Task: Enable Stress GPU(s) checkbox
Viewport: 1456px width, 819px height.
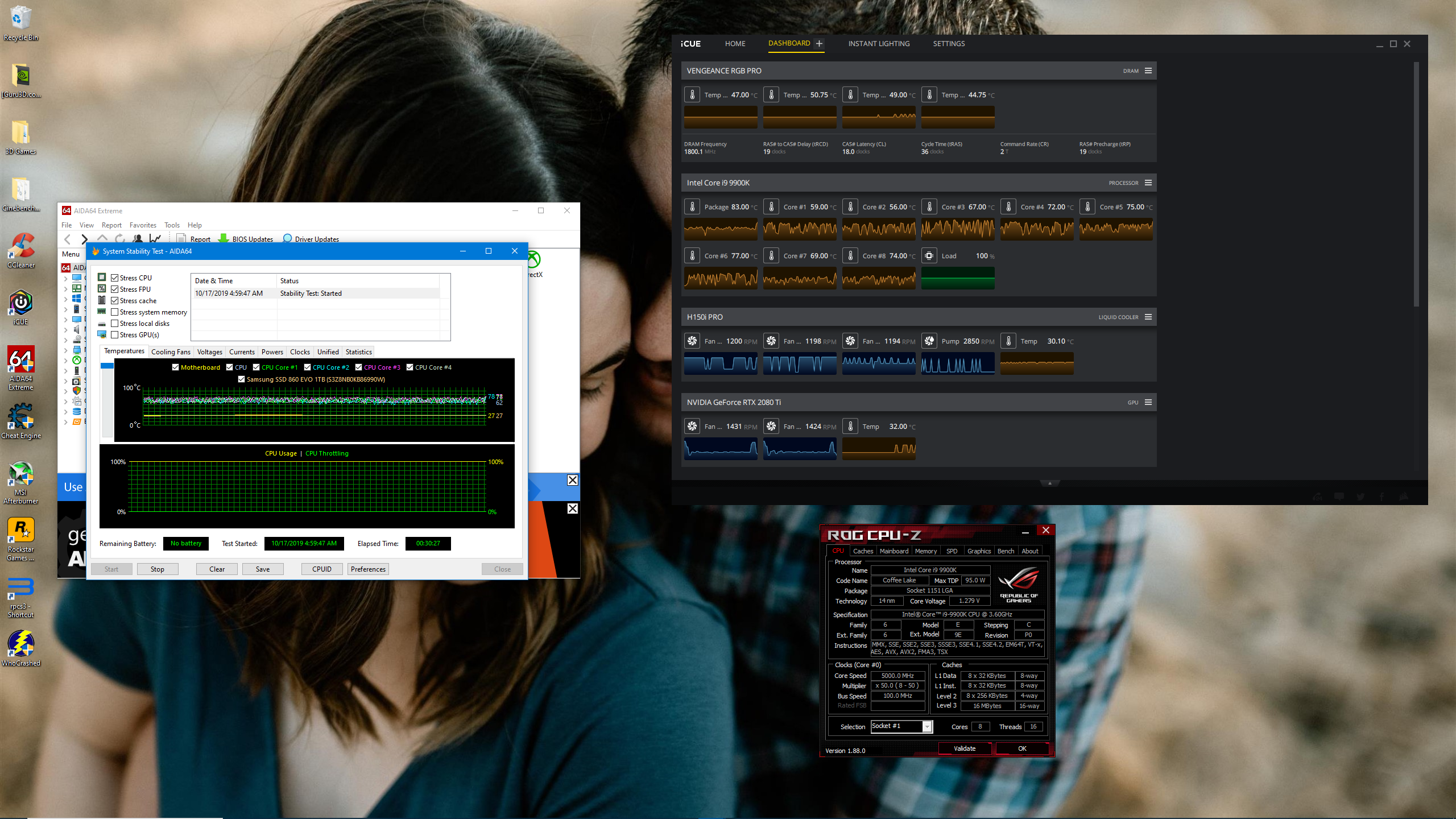Action: pyautogui.click(x=115, y=334)
